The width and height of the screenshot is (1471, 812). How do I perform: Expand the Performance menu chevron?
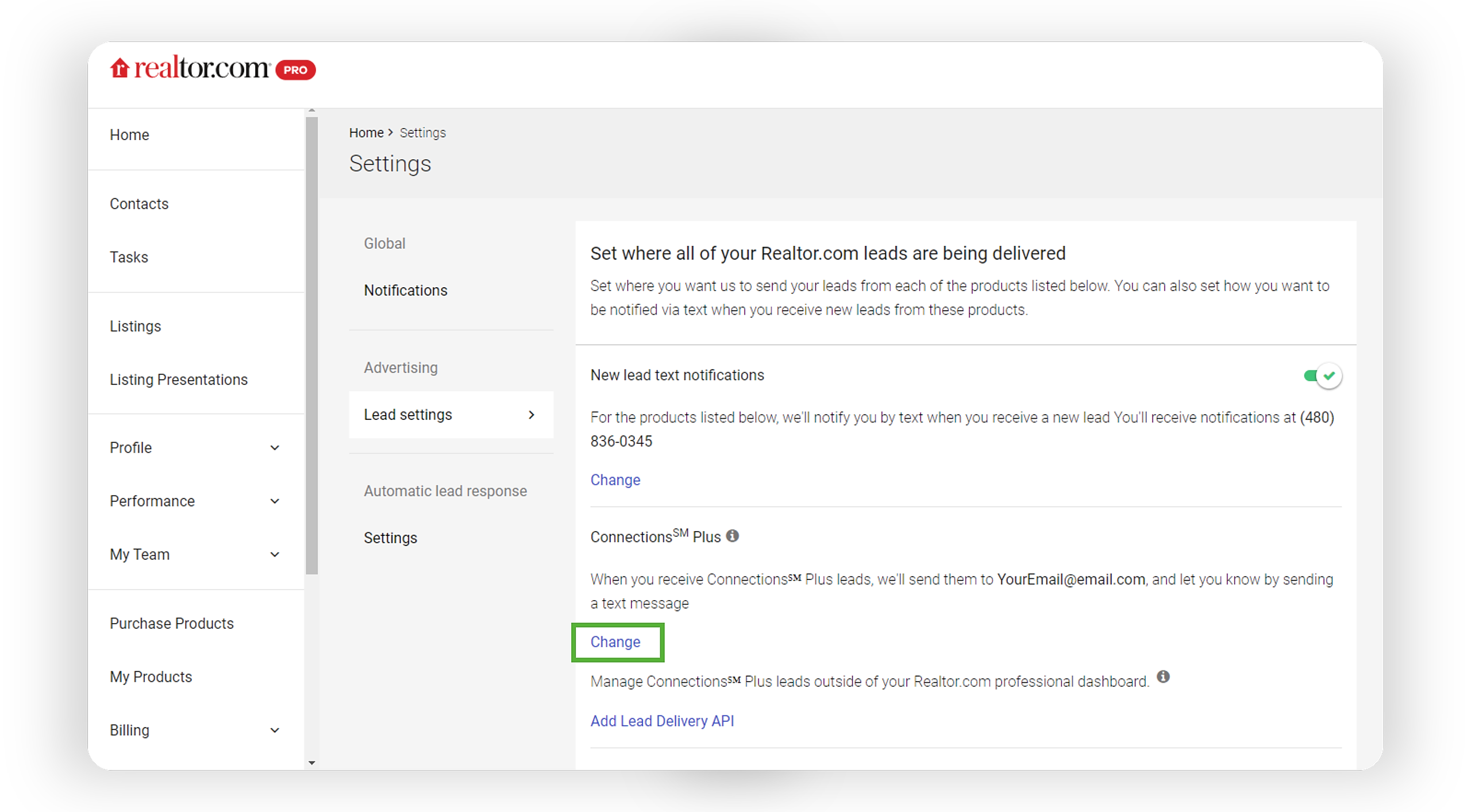pos(275,501)
